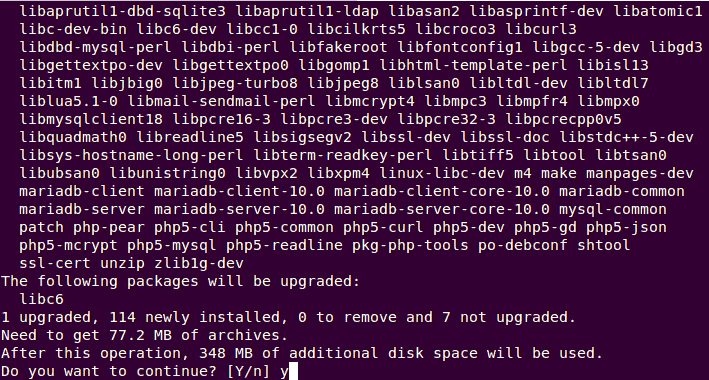Click the 'libc6' upgraded package name
The image size is (709, 380).
click(42, 299)
